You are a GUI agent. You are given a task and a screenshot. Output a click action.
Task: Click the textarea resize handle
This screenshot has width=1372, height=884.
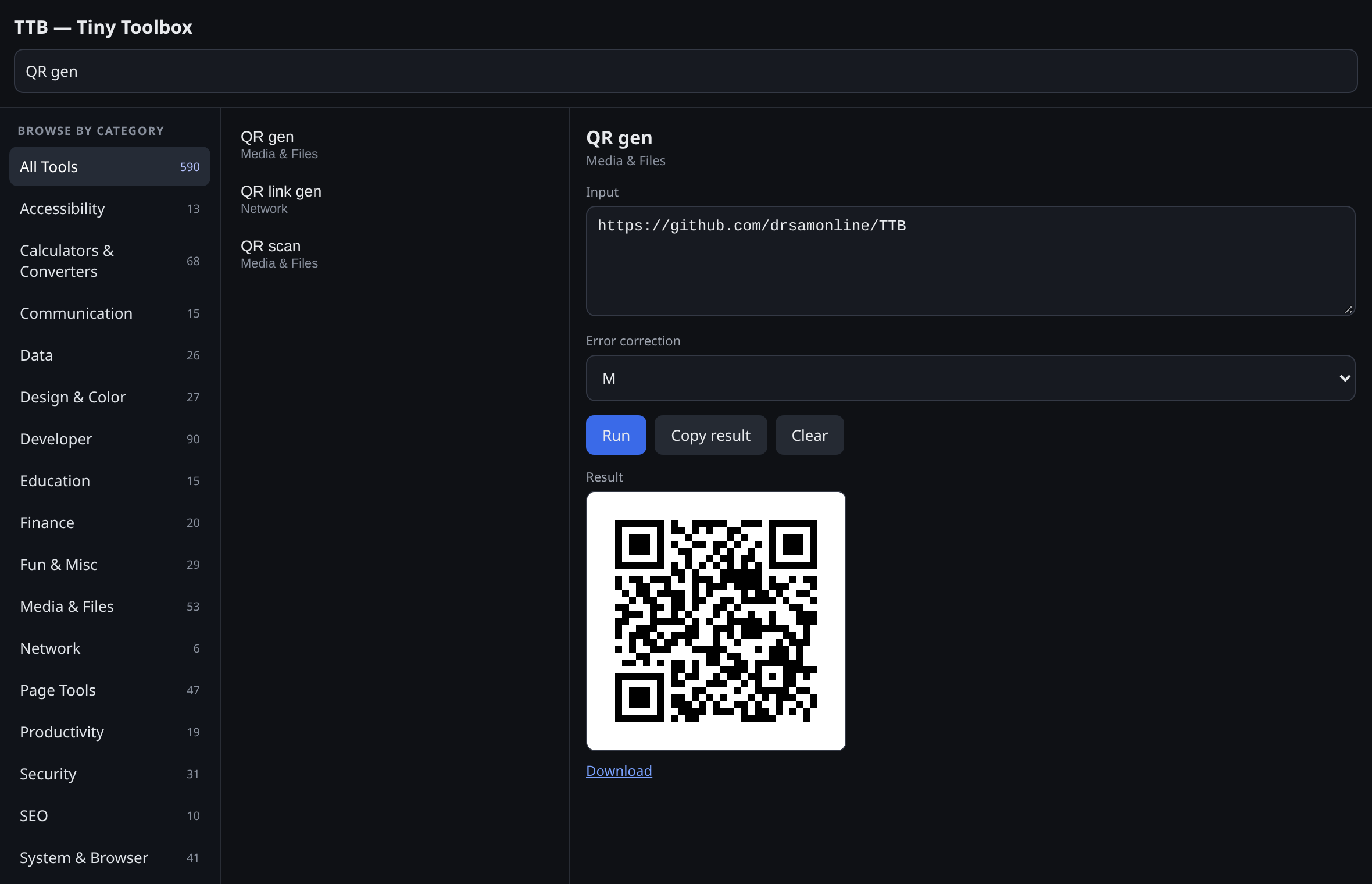click(1349, 309)
